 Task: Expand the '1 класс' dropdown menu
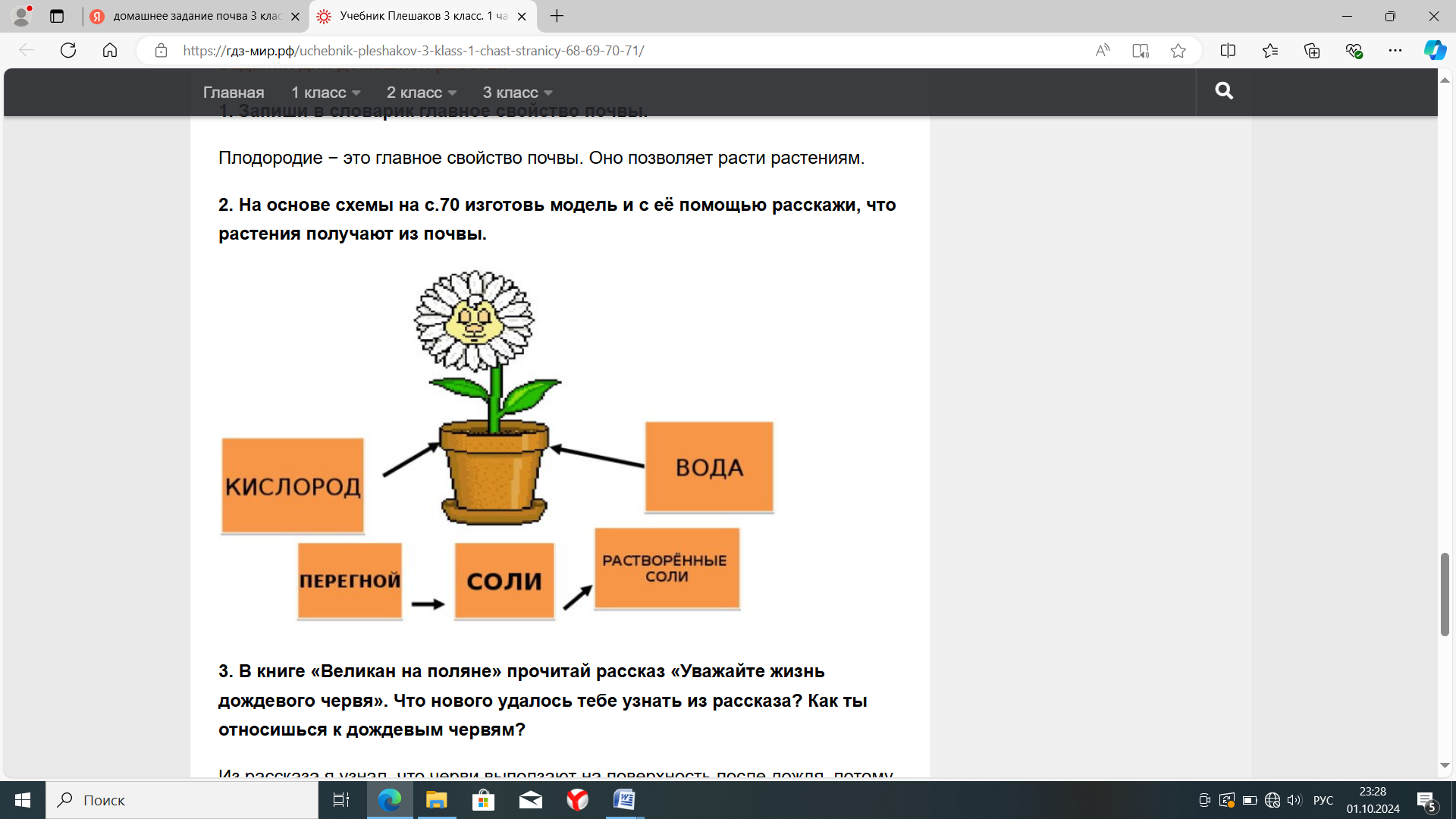pos(326,93)
